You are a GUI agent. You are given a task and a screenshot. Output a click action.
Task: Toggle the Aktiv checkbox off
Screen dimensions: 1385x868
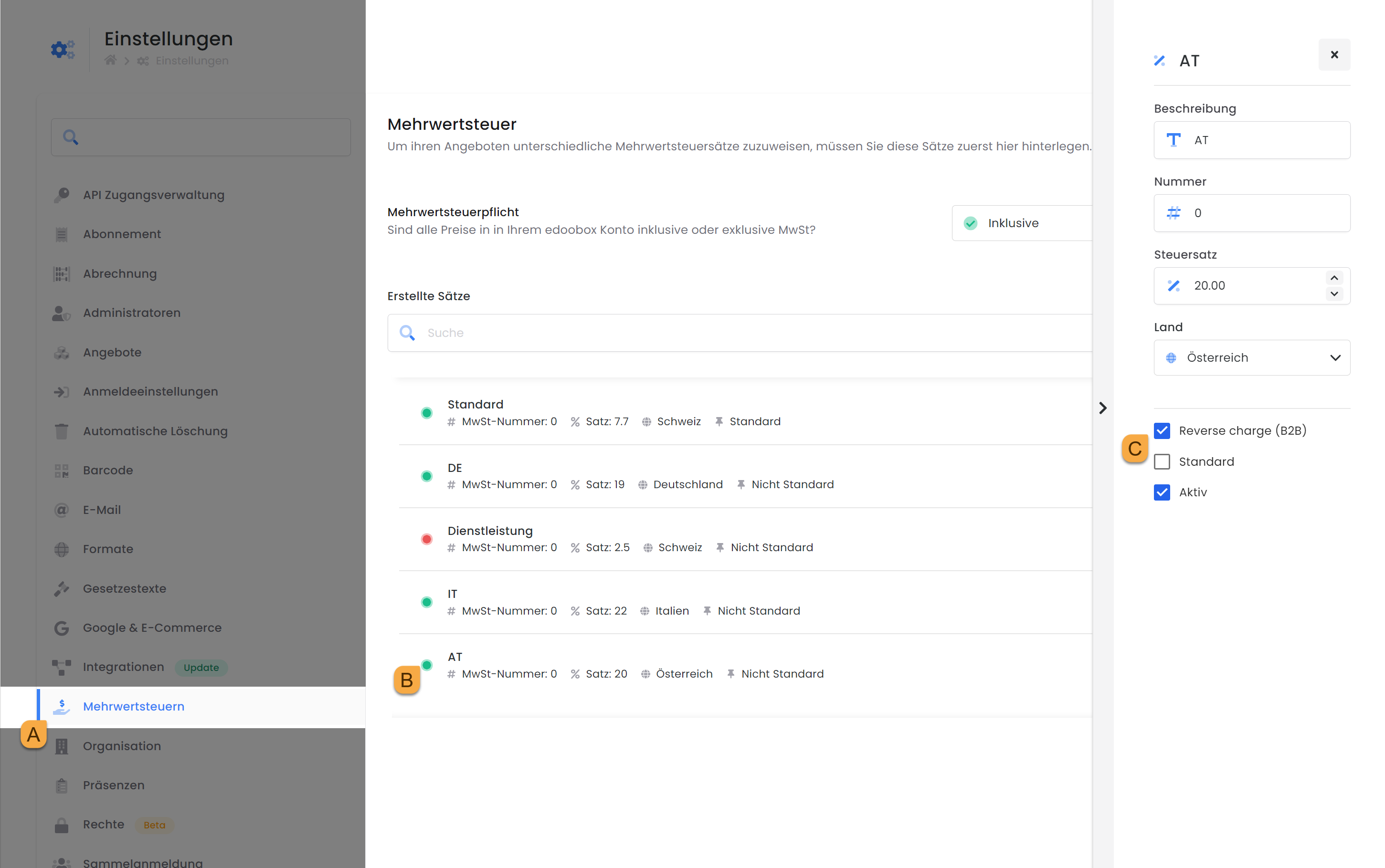coord(1162,492)
